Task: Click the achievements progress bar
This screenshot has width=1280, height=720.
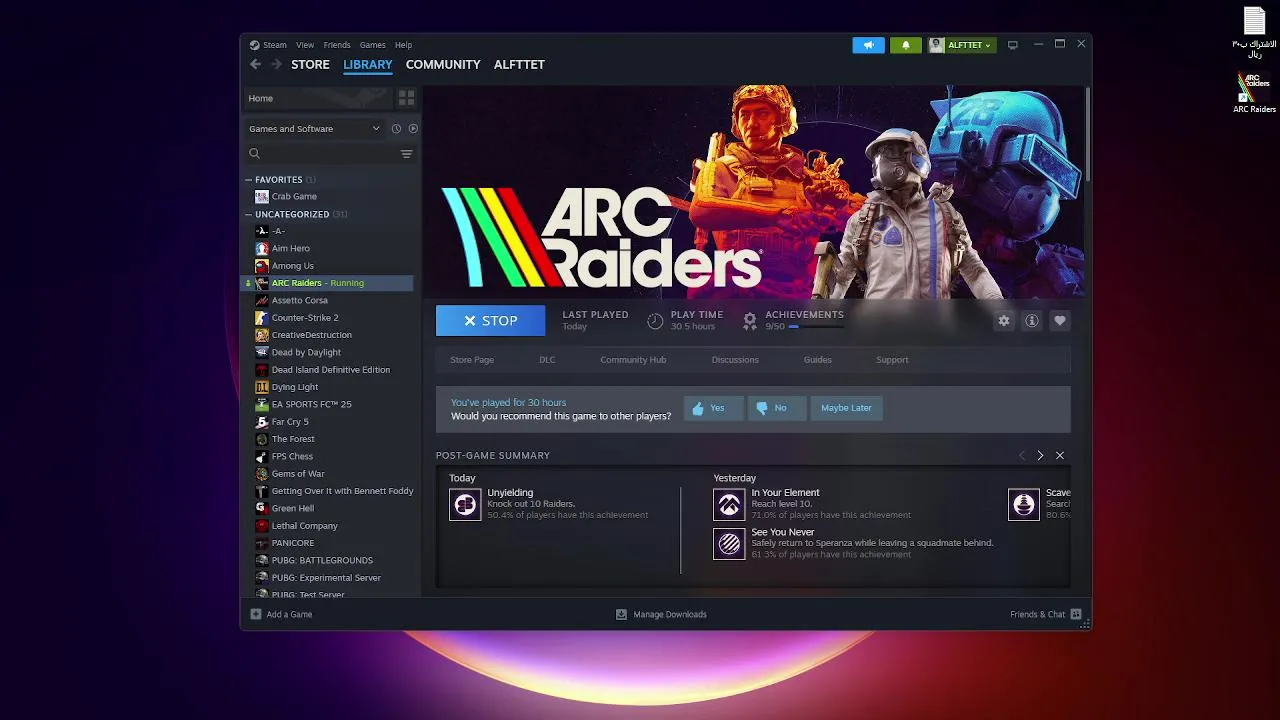Action: pos(817,326)
